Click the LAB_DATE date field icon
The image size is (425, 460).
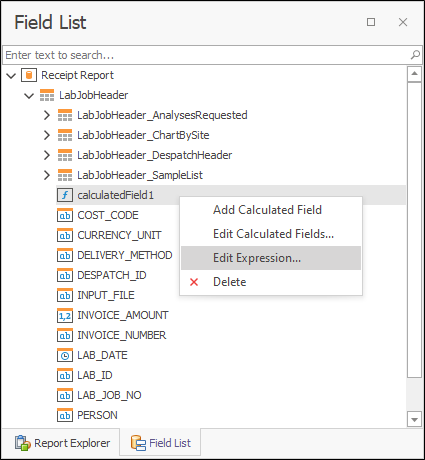point(65,355)
